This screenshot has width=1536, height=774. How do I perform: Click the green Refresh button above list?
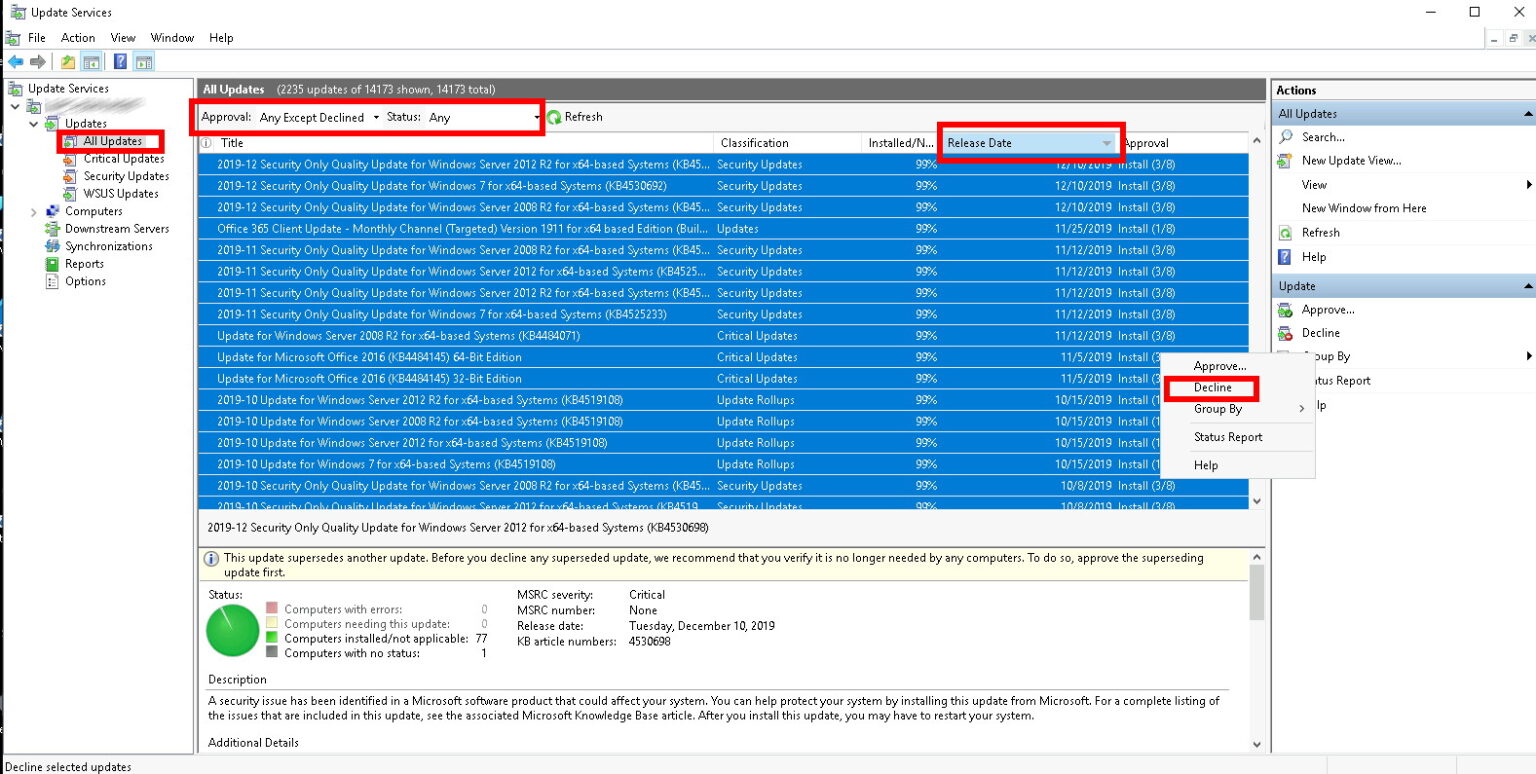[x=575, y=117]
